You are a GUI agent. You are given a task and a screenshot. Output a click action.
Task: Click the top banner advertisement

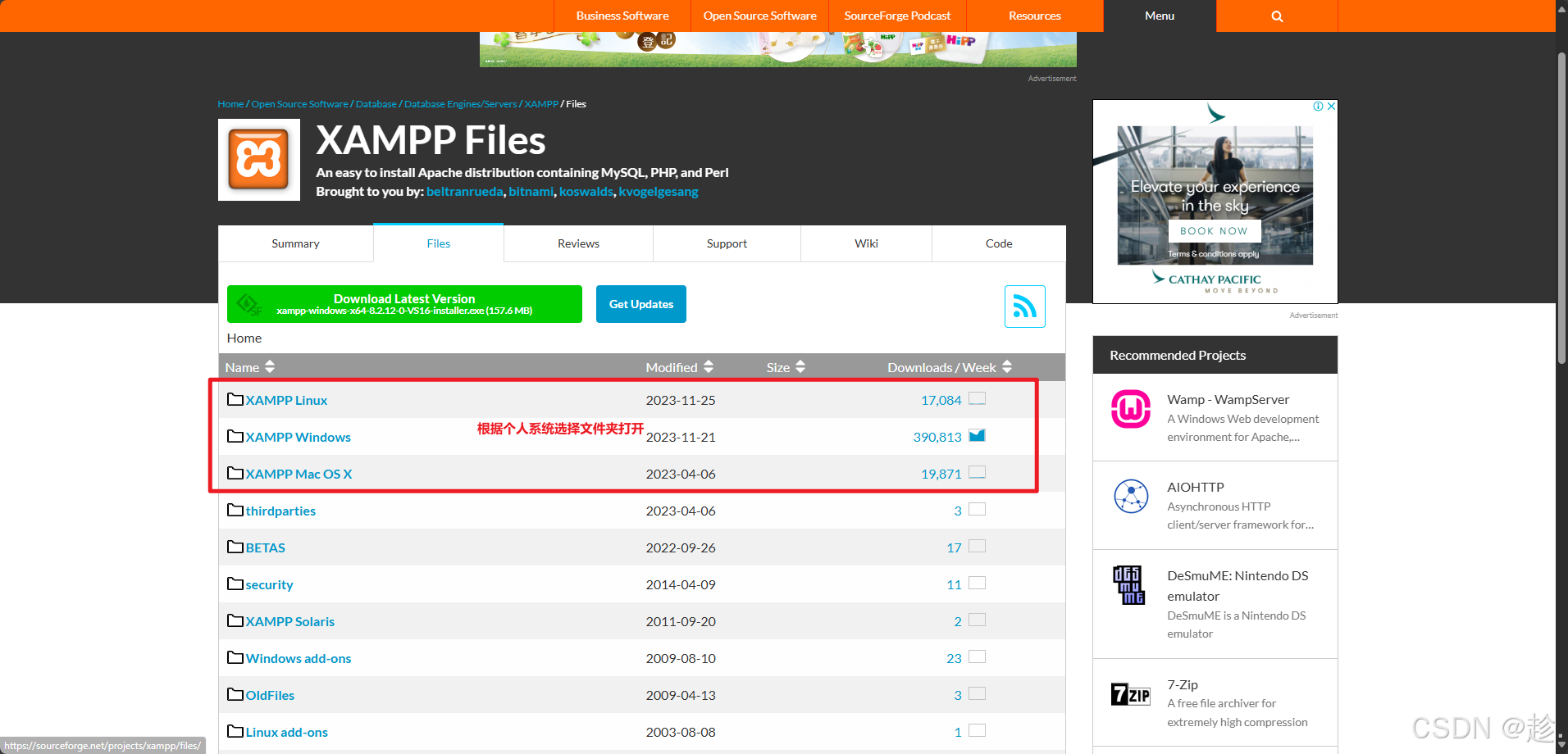tap(777, 49)
